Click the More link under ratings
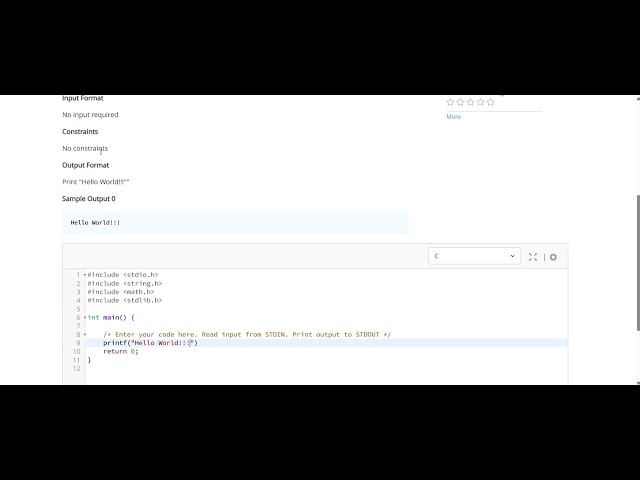This screenshot has height=480, width=640. [453, 117]
